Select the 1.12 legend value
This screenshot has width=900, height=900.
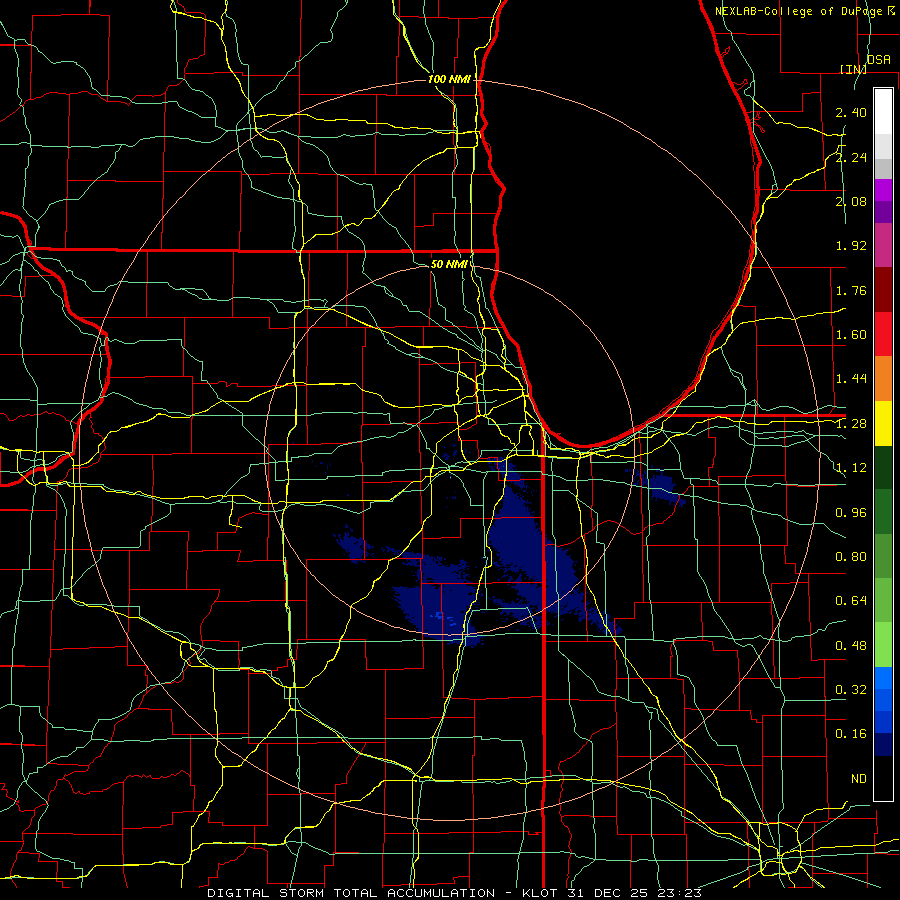(851, 468)
